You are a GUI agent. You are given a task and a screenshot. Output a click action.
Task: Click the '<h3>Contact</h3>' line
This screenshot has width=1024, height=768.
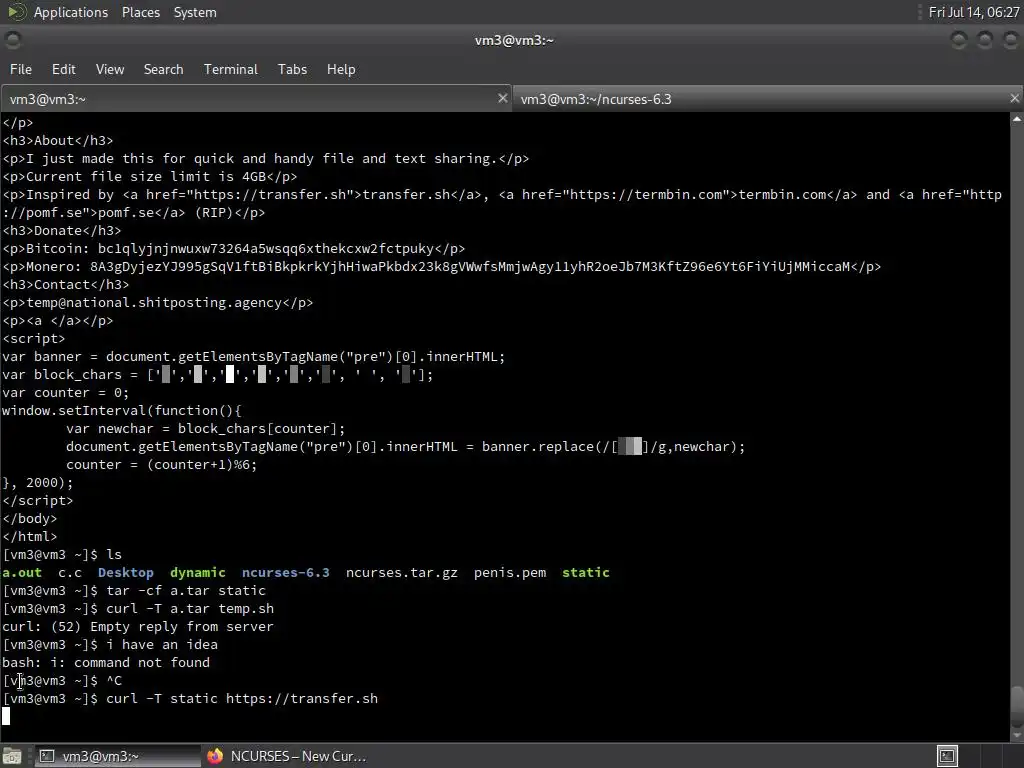65,285
